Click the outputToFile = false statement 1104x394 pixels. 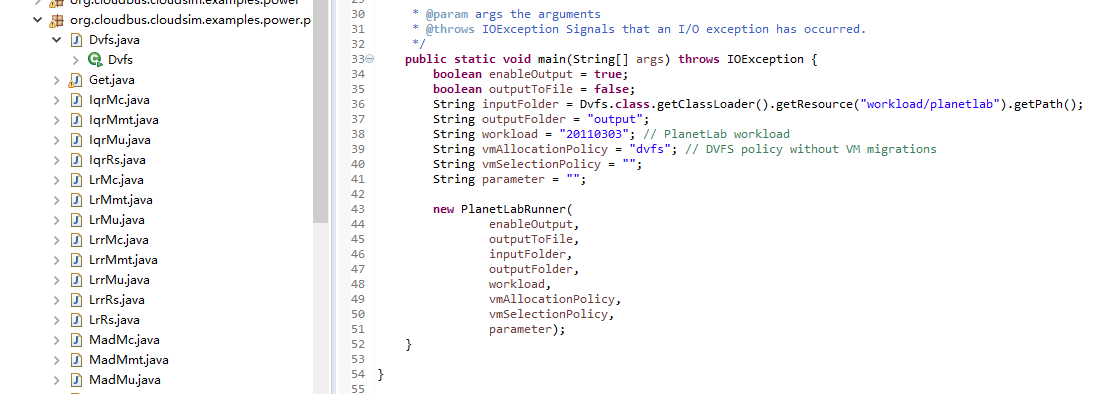click(534, 89)
